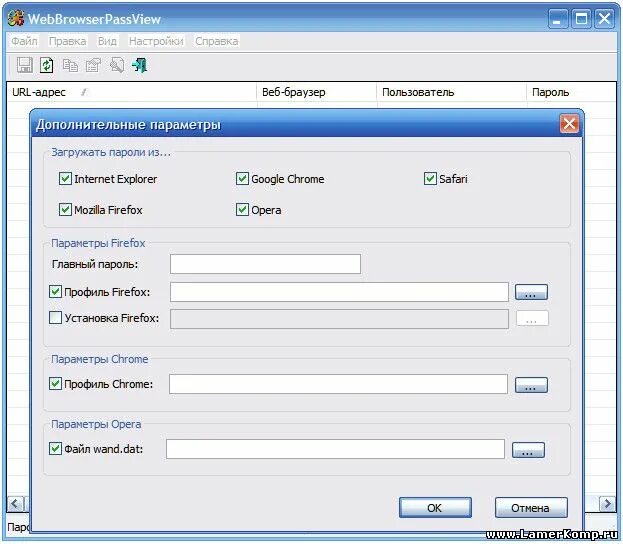Click the Профиль Chrome path field
This screenshot has height=544, width=623.
(339, 384)
